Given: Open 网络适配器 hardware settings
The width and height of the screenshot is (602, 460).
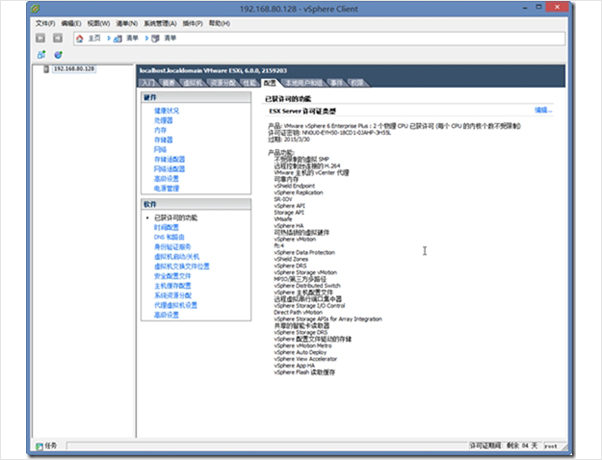Looking at the screenshot, I should coord(170,169).
